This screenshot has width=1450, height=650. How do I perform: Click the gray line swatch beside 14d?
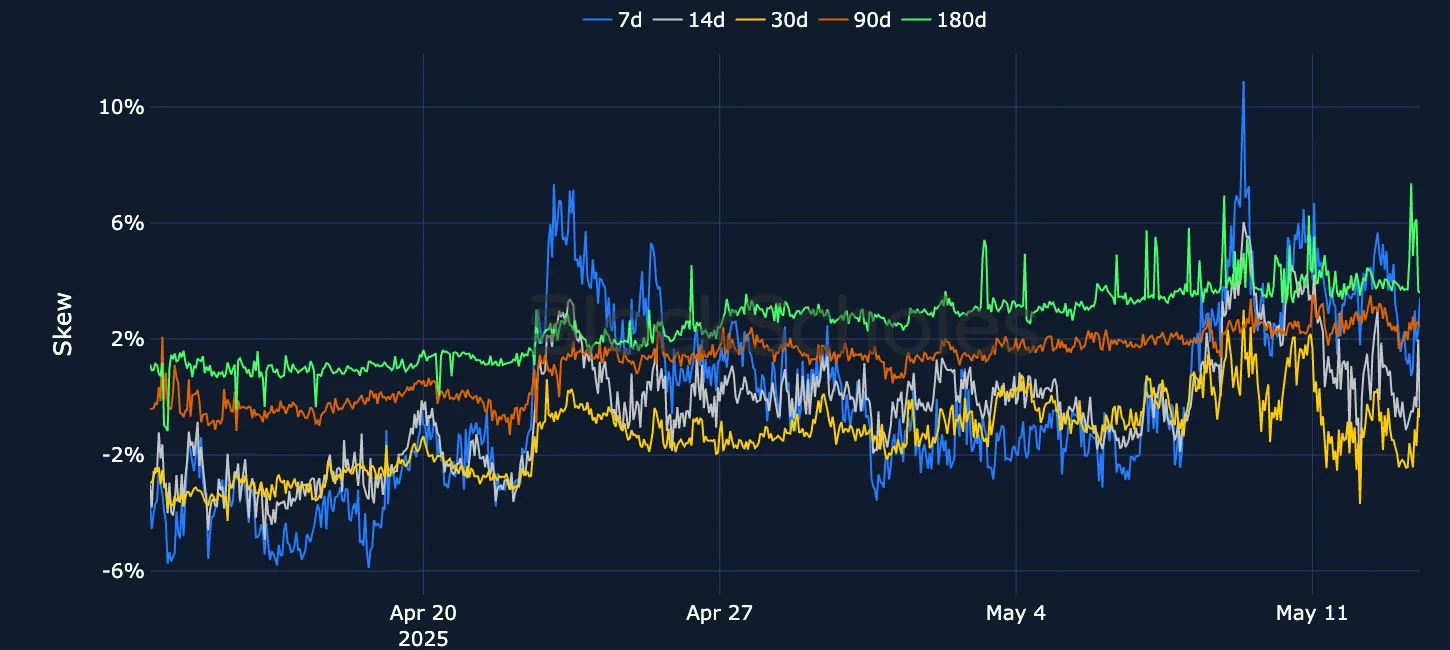[669, 19]
